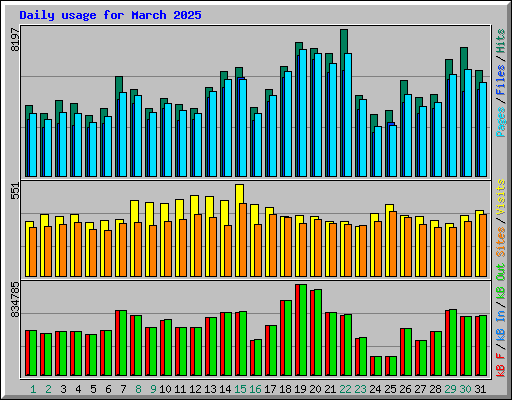This screenshot has height=400, width=512.
Task: Click the orange Sites bar for day 25
Action: (393, 244)
